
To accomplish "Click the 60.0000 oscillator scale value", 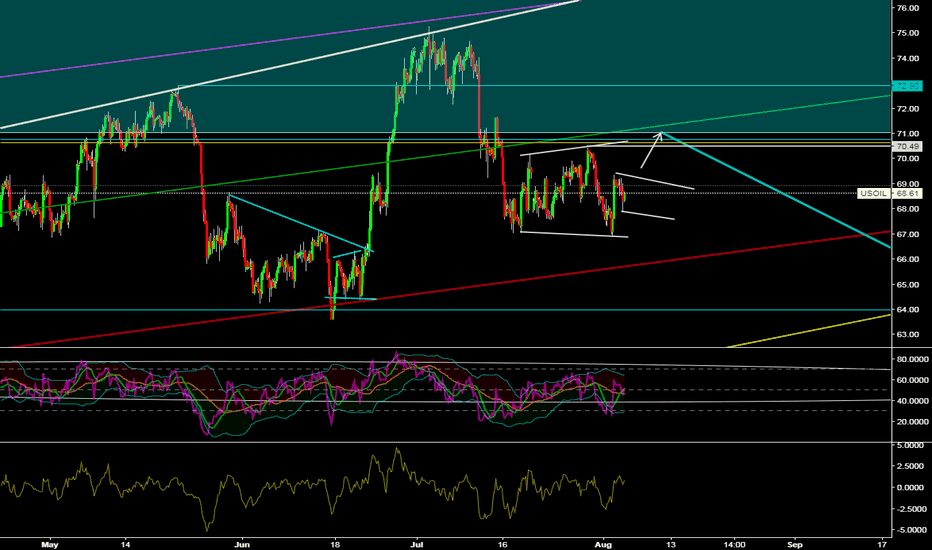I will tap(912, 380).
